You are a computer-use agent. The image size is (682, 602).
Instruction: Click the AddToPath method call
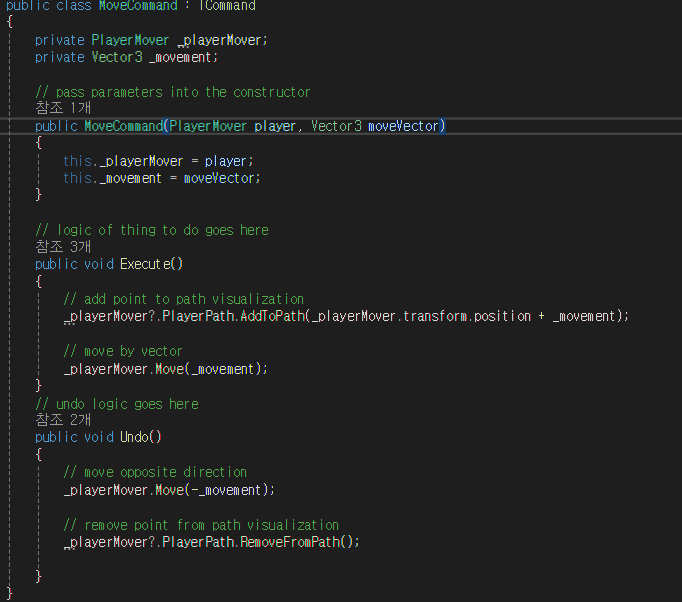(273, 316)
